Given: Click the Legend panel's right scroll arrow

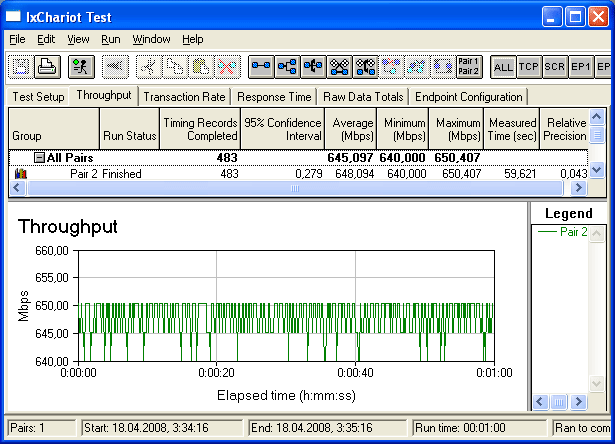Looking at the screenshot, I should (579, 402).
